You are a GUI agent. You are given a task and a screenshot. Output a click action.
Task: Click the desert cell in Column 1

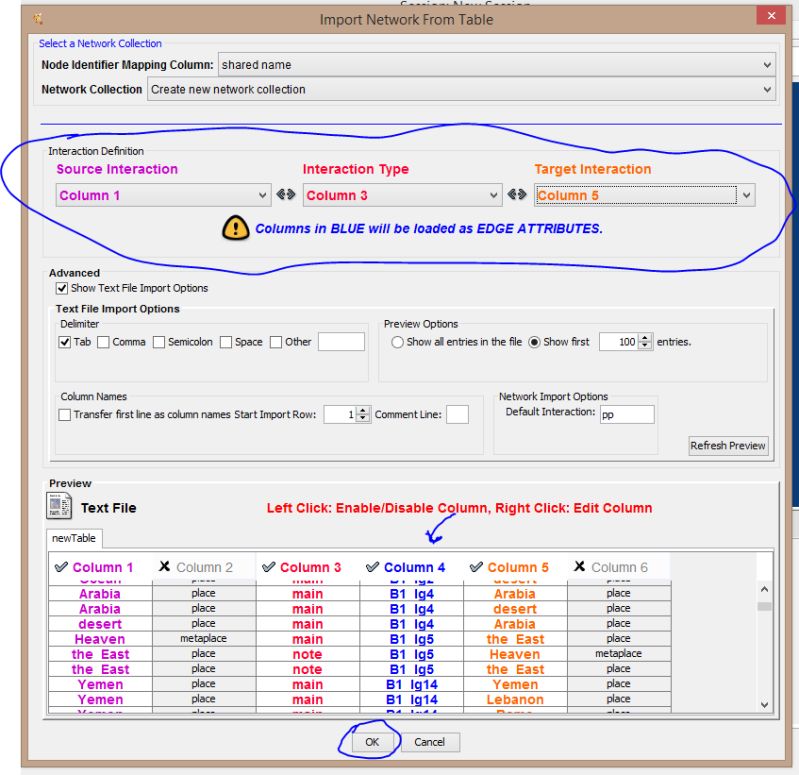100,624
